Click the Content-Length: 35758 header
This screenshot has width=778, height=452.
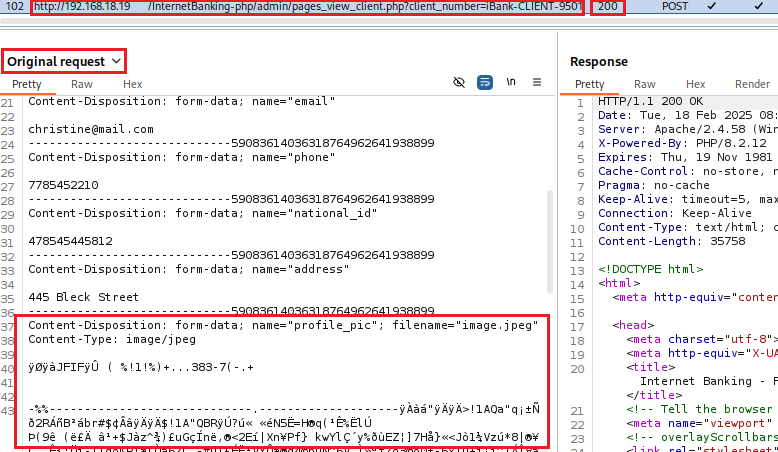click(671, 241)
